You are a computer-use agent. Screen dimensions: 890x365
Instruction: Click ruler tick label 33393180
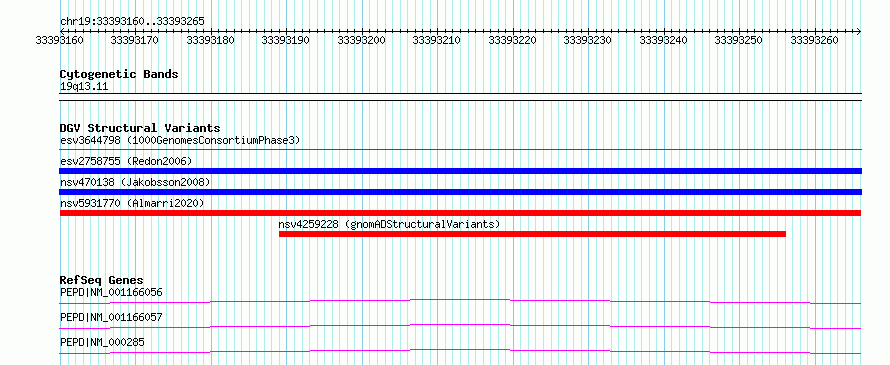coord(211,40)
